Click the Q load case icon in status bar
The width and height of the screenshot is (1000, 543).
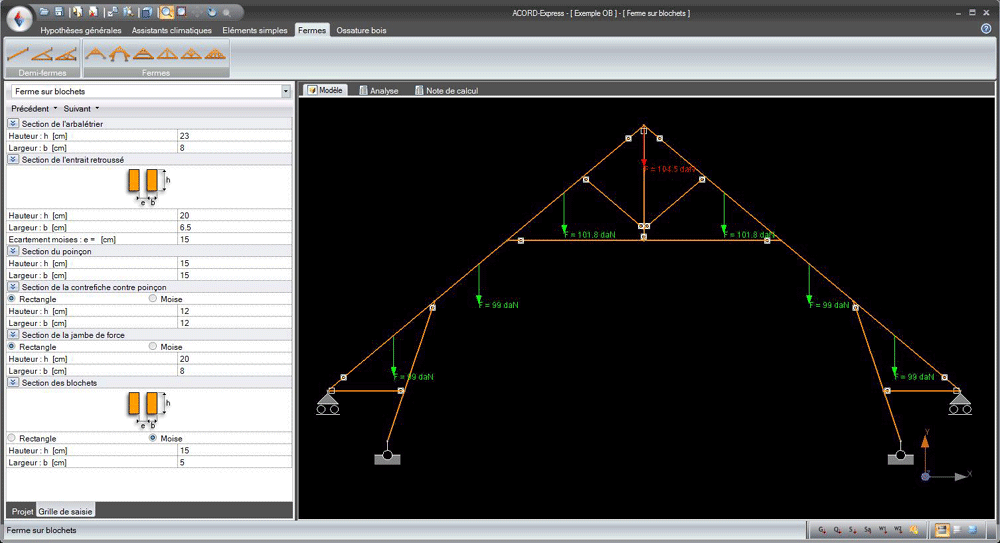pyautogui.click(x=837, y=530)
